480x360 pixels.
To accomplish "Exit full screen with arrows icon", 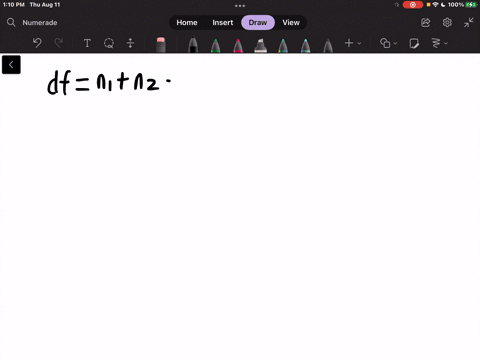I will 469,22.
